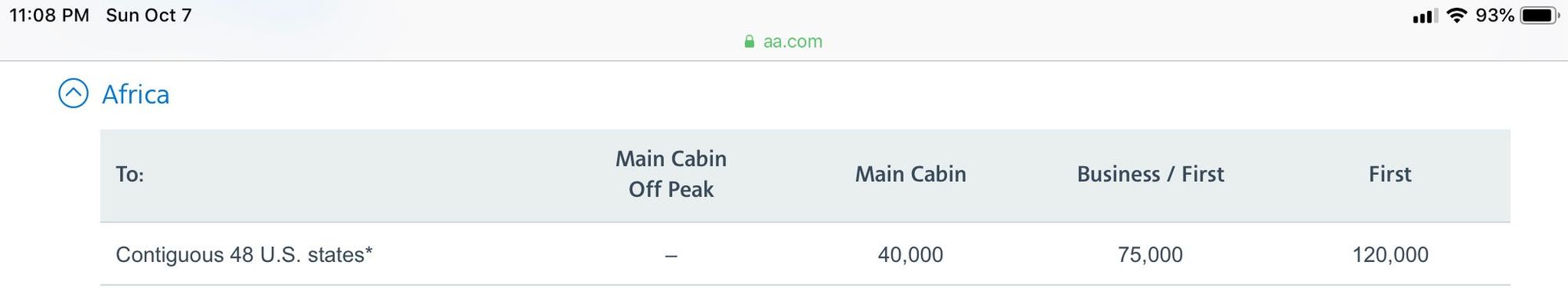Click the First column header
1568x298 pixels.
1390,174
